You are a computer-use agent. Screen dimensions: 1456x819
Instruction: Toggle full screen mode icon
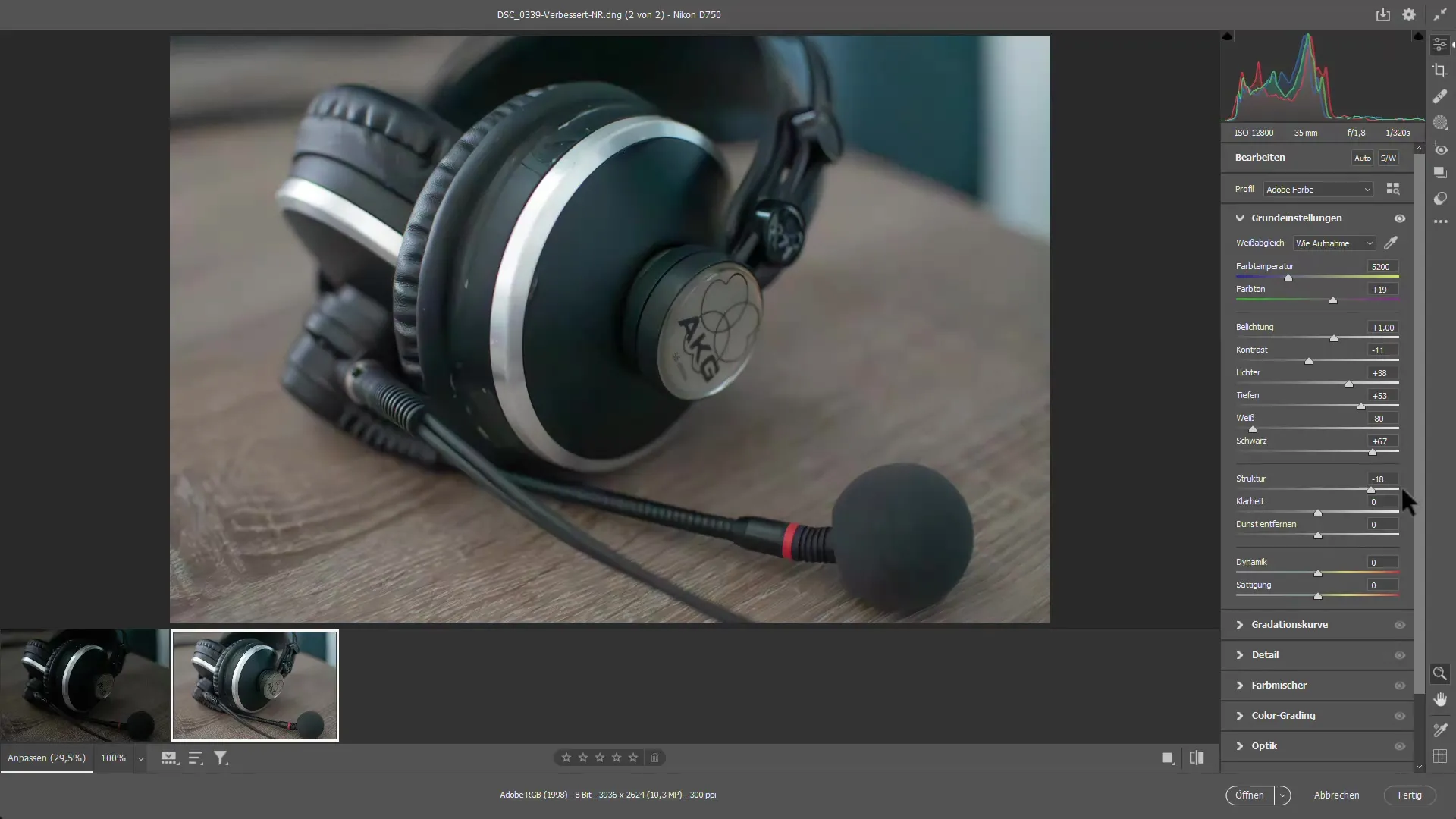pos(1439,14)
